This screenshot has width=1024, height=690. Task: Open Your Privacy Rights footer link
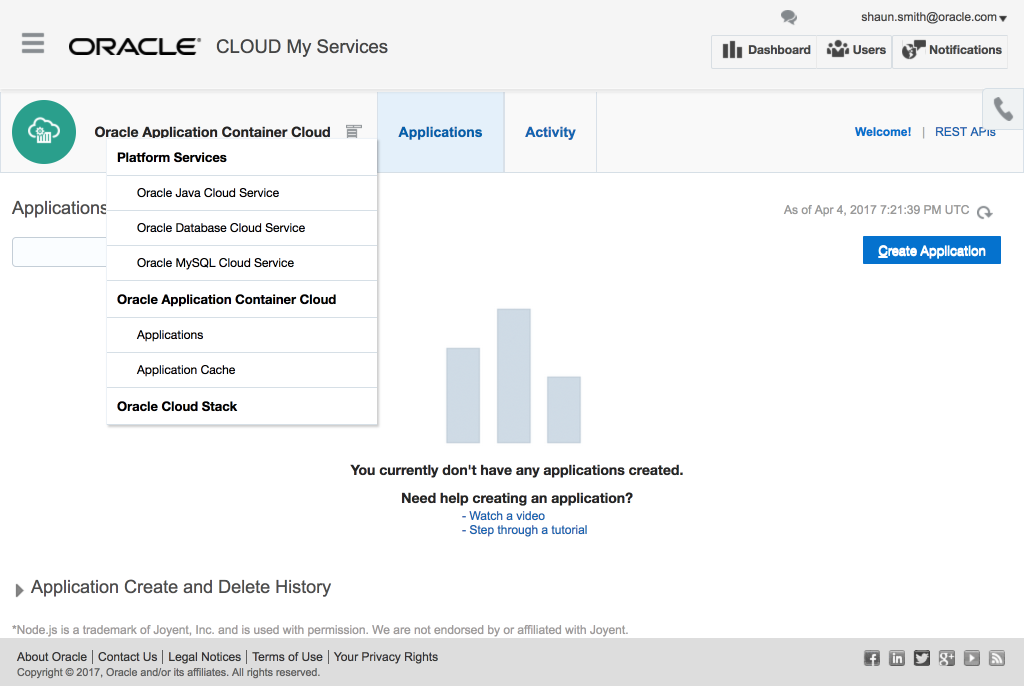[386, 657]
